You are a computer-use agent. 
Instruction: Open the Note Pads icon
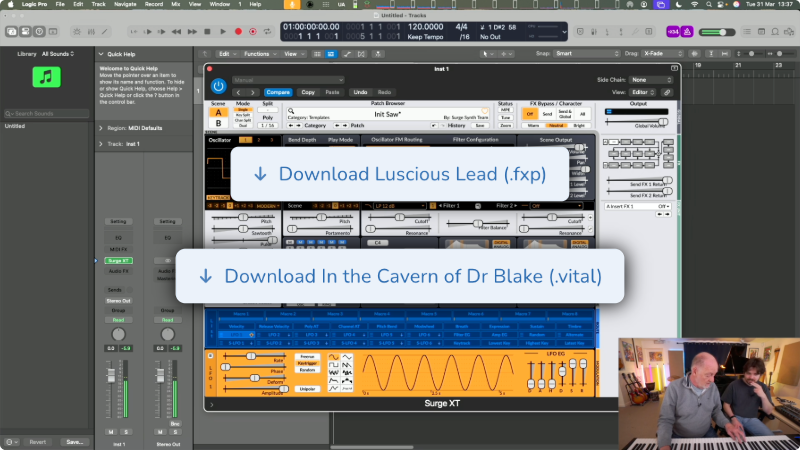tap(761, 32)
